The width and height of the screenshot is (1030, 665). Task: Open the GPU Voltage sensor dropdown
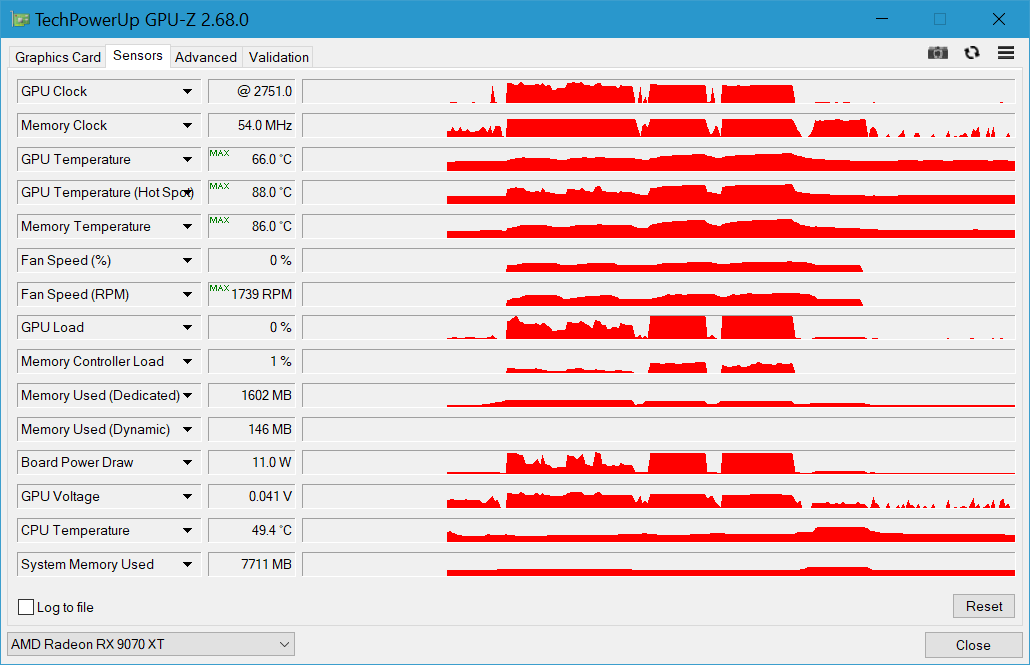(x=187, y=497)
